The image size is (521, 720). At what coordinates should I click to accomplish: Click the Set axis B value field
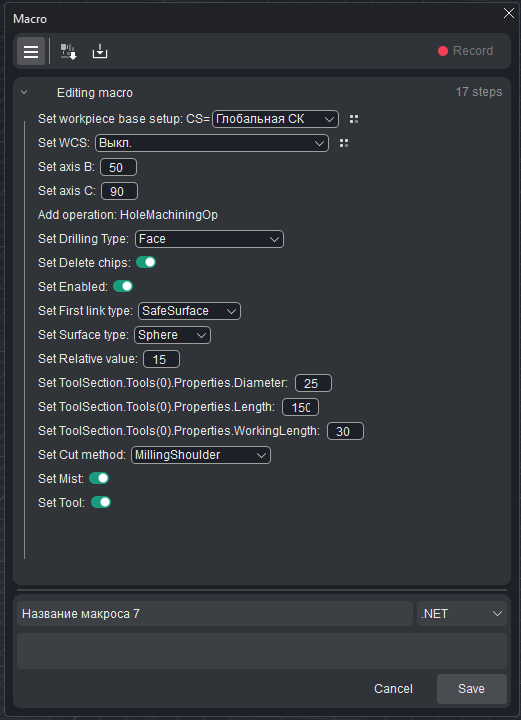coord(118,167)
